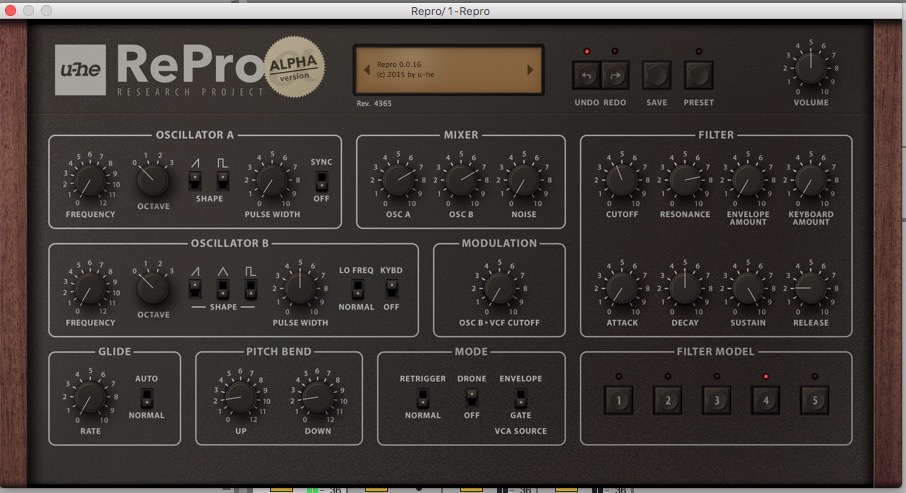Viewport: 906px width, 493px height.
Task: Select filter model 5
Action: (815, 401)
